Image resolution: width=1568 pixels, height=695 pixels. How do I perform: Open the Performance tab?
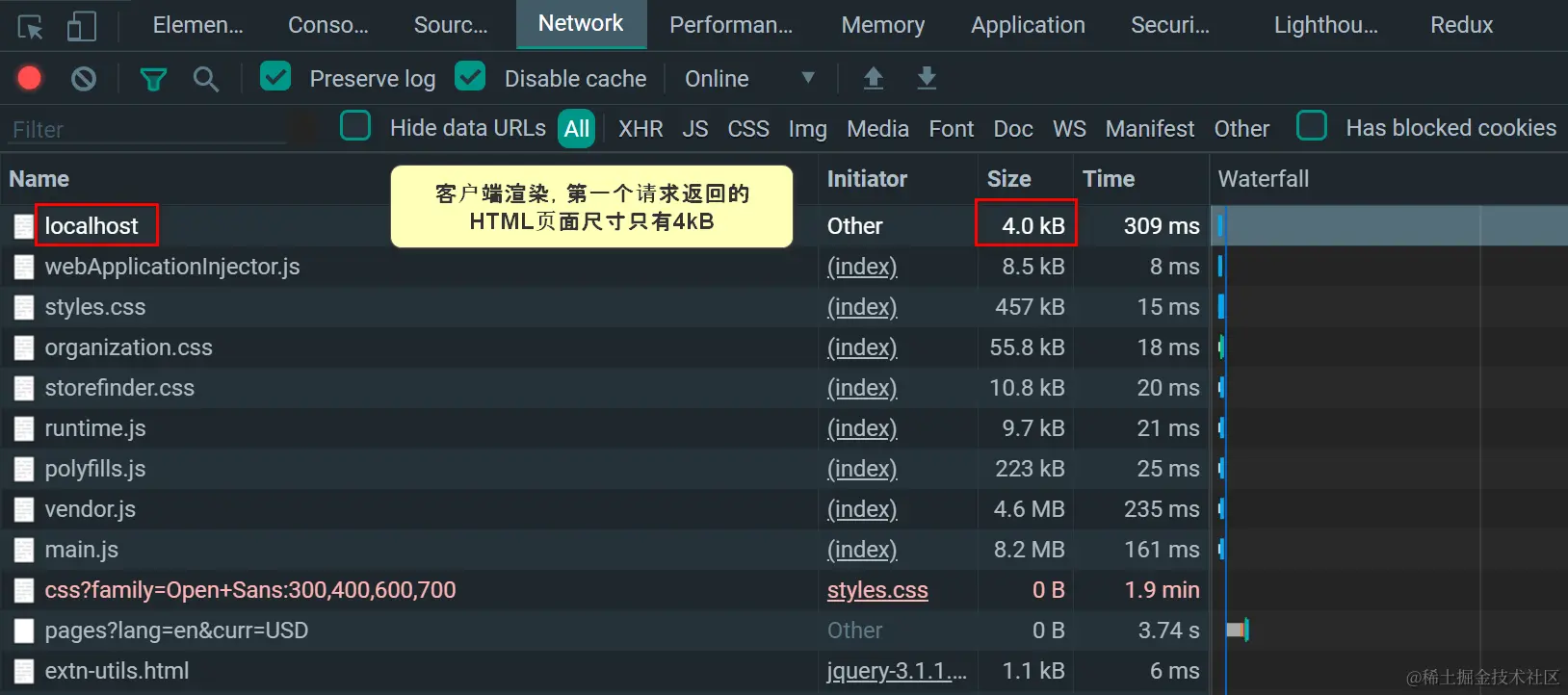pos(731,25)
